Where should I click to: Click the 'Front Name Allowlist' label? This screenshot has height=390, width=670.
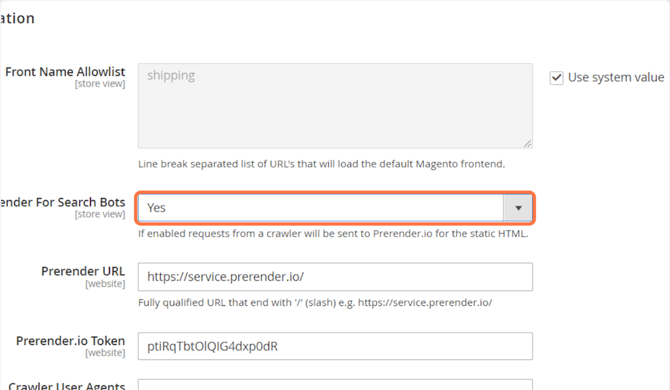pyautogui.click(x=65, y=72)
